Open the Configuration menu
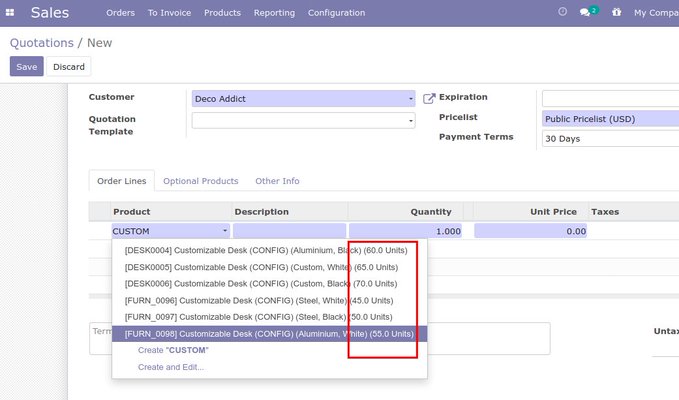The height and width of the screenshot is (400, 679). (x=336, y=13)
